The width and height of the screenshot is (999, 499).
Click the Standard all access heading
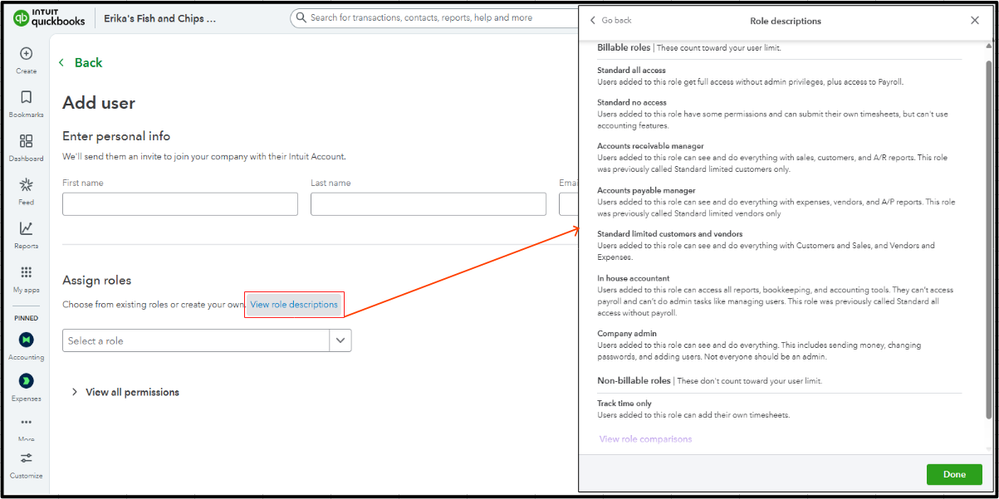pyautogui.click(x=631, y=70)
